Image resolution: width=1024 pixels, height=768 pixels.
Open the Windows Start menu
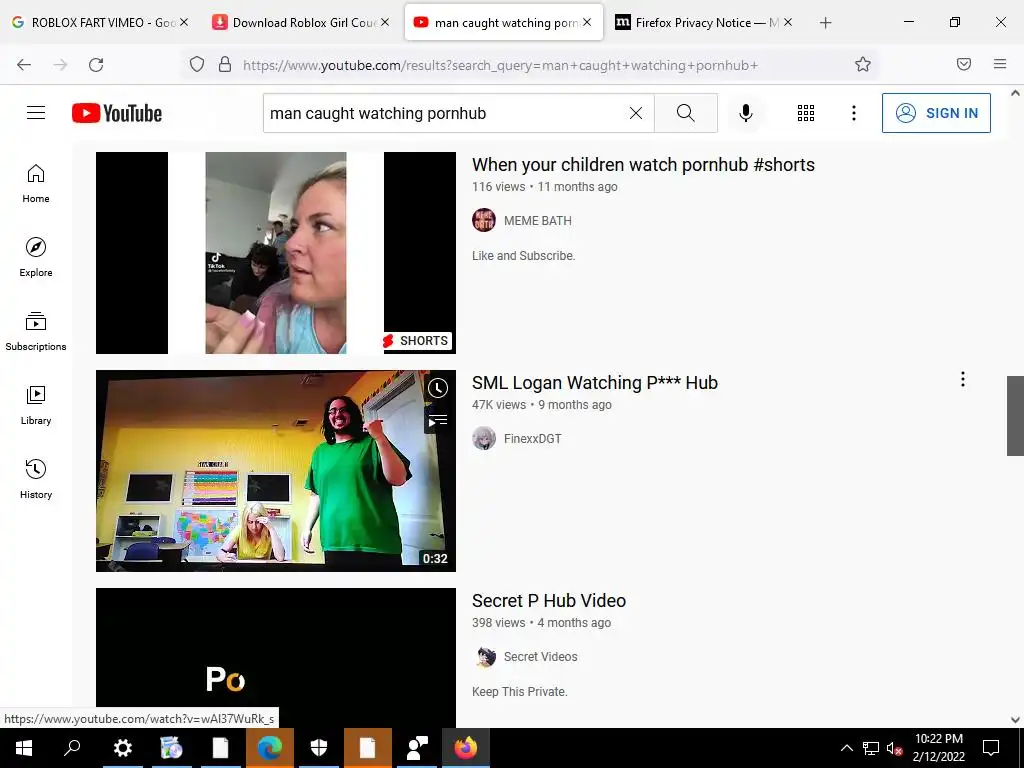24,748
